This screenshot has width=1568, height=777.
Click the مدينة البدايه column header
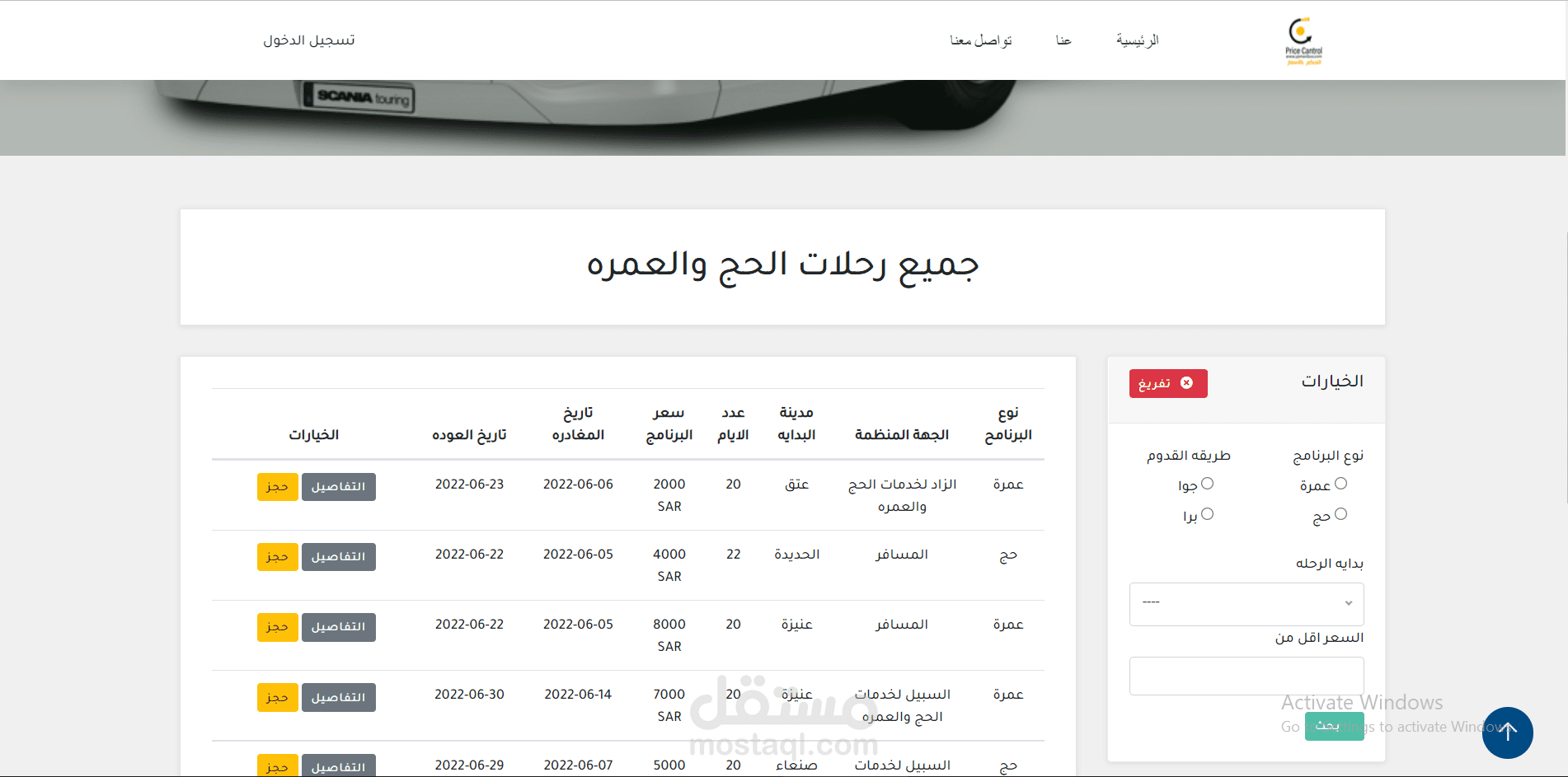click(796, 424)
